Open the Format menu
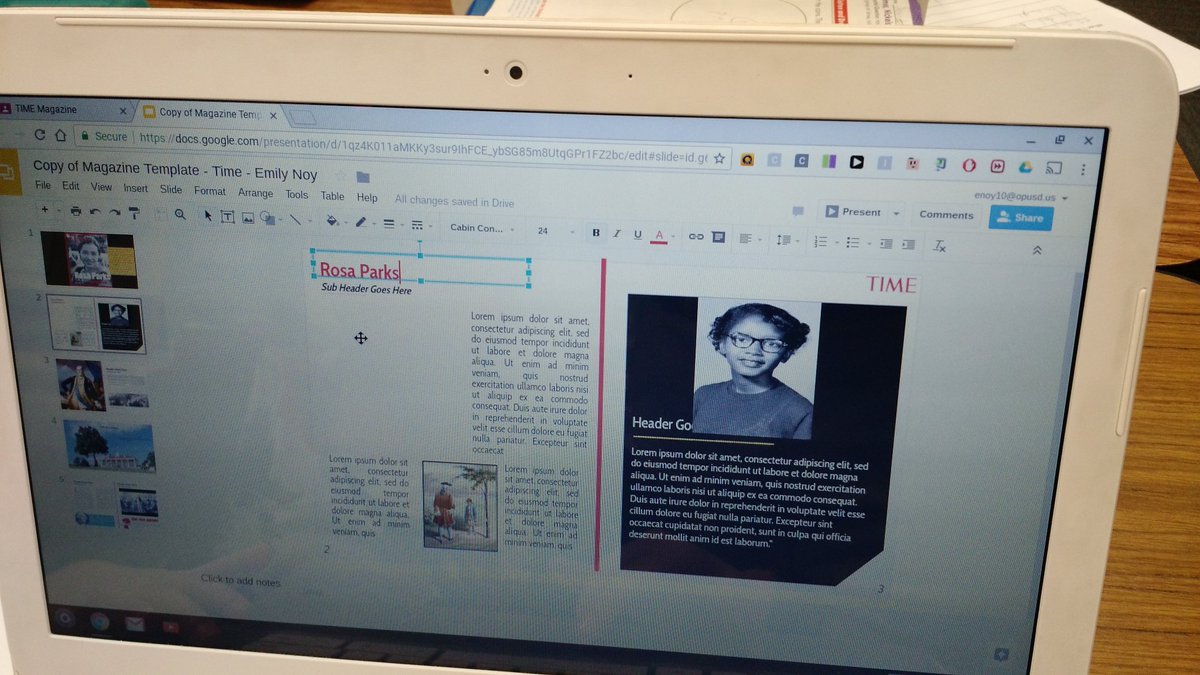The image size is (1200, 675). pyautogui.click(x=210, y=191)
